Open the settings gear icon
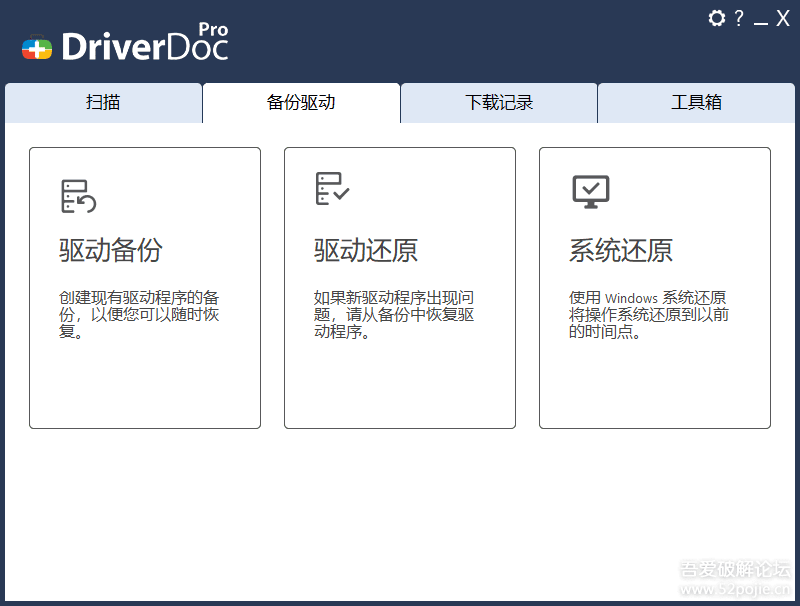The image size is (800, 606). (716, 18)
